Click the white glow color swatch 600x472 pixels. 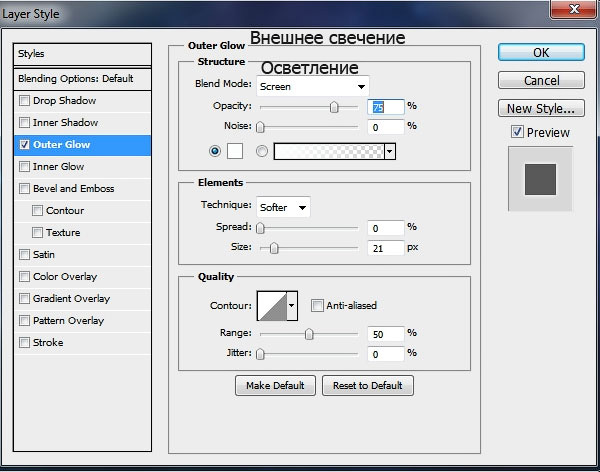[236, 151]
